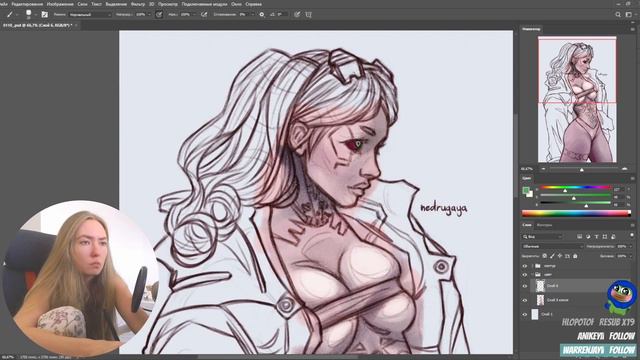
Task: Open the smoothing percentage dropdown arrow
Action: click(252, 15)
